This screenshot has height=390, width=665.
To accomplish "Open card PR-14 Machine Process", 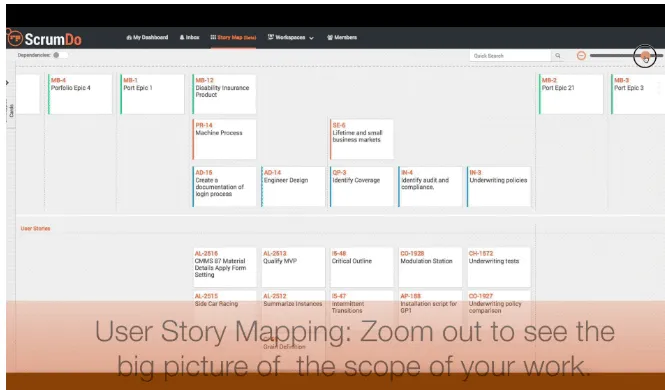I will coord(224,139).
